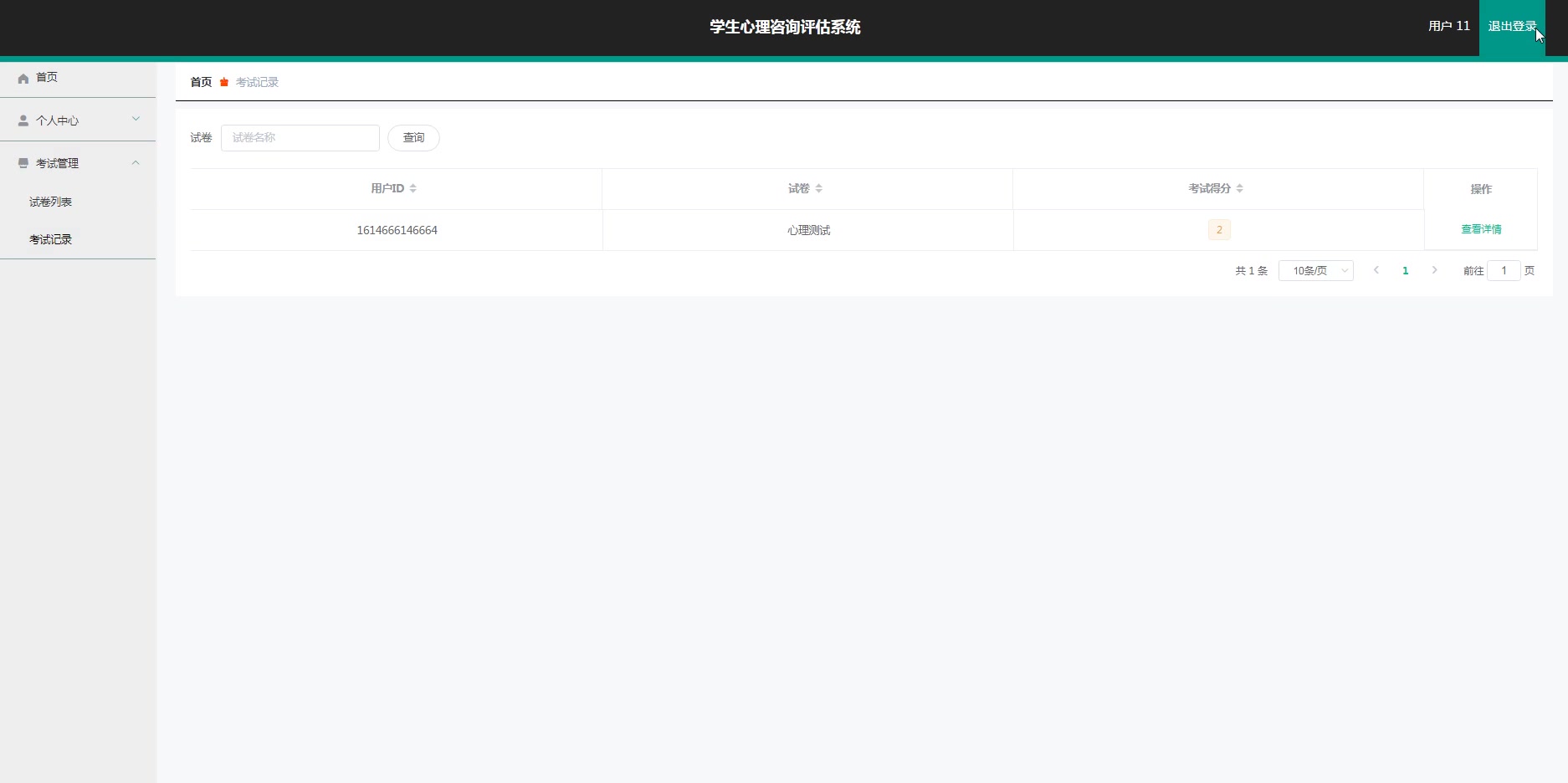Go to next page arrow
This screenshot has height=783, width=1568.
click(1434, 270)
